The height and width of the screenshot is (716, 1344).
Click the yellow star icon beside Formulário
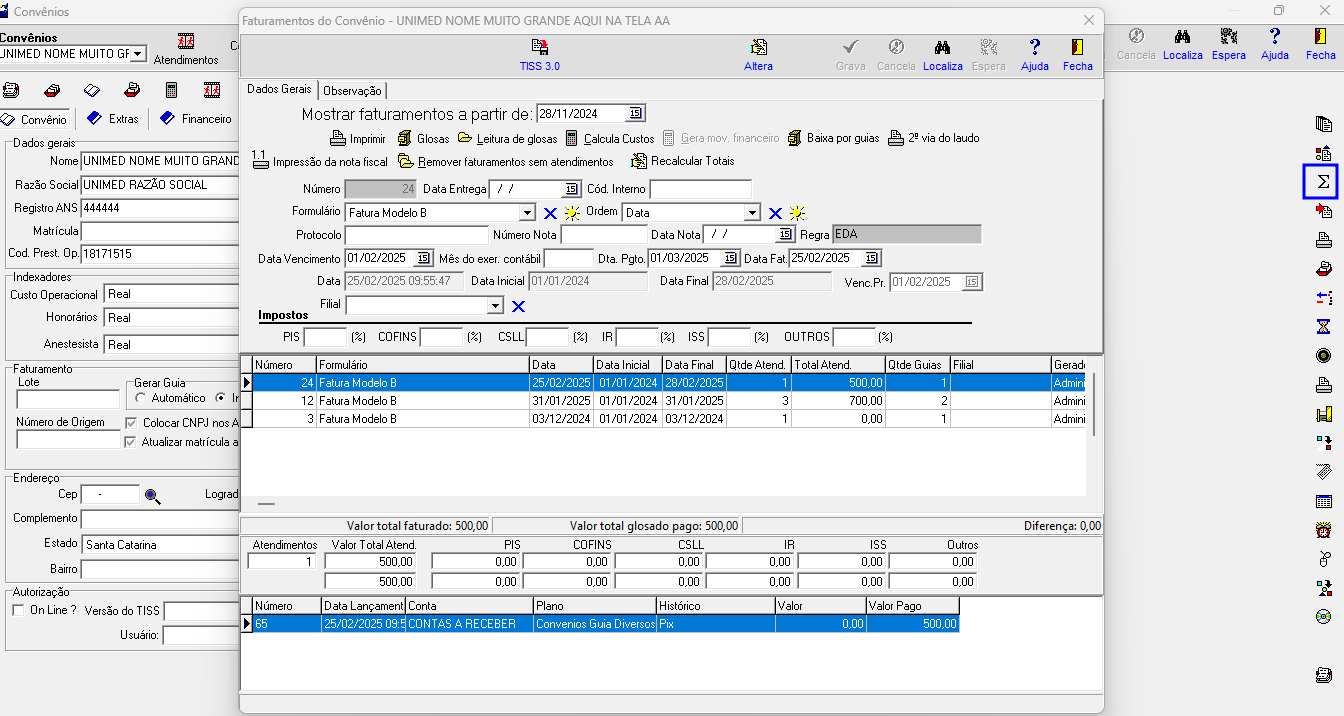[572, 213]
